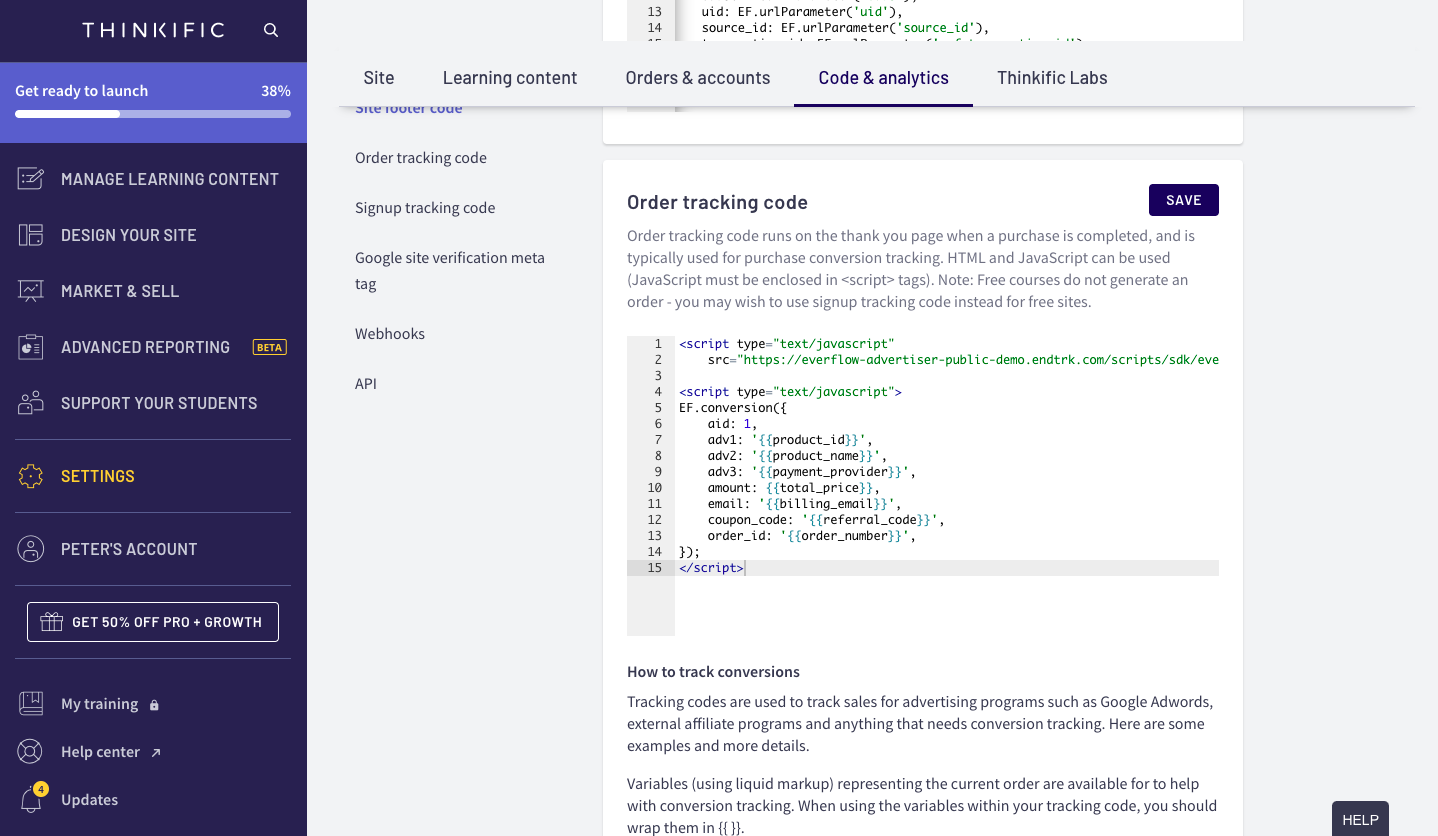Viewport: 1438px width, 836px height.
Task: Click the Updates bell icon
Action: click(31, 800)
